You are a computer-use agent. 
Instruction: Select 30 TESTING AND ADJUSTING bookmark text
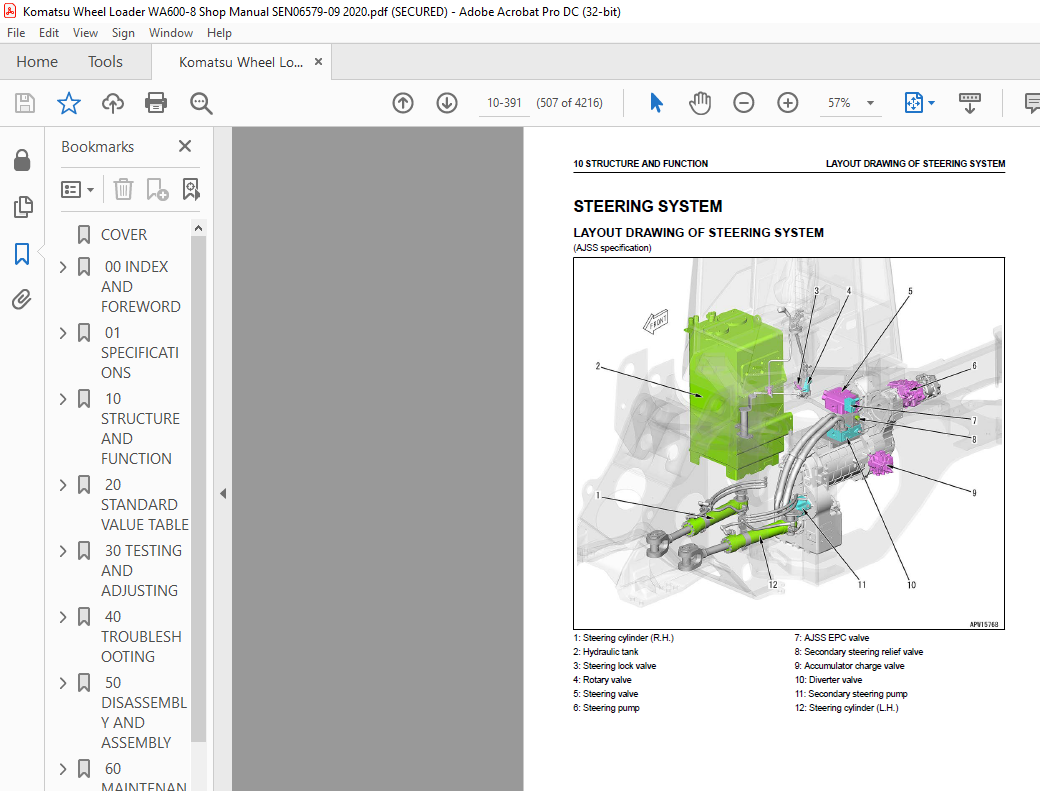coord(141,571)
